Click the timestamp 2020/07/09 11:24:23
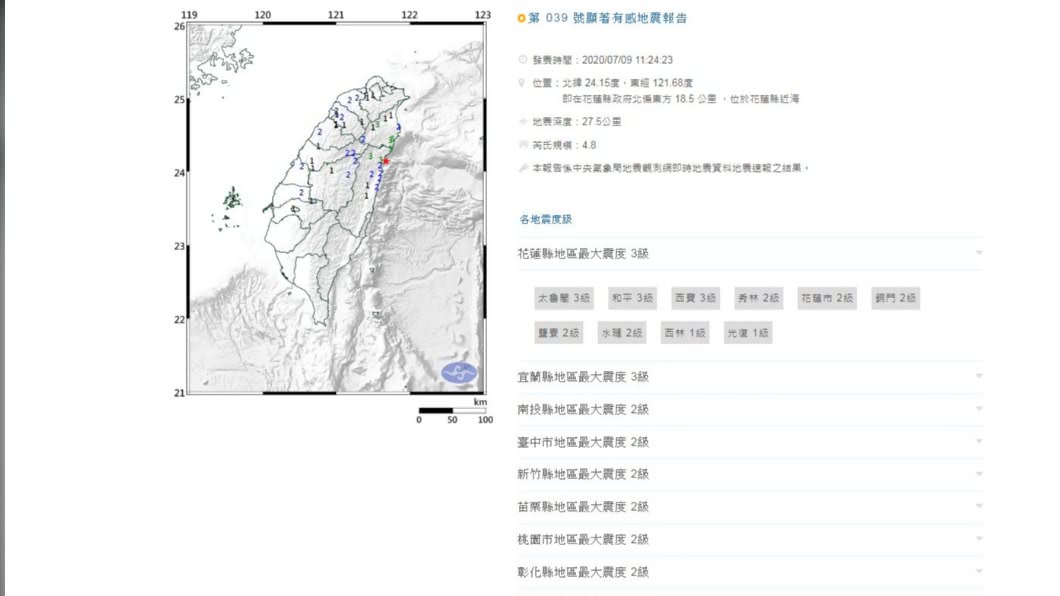The width and height of the screenshot is (1060, 596). (627, 59)
